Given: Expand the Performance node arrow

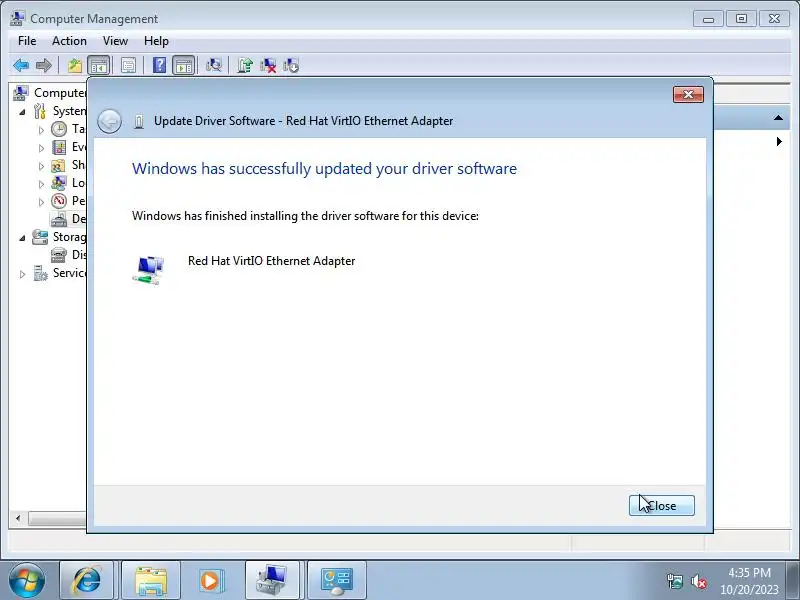Looking at the screenshot, I should click(x=41, y=202).
